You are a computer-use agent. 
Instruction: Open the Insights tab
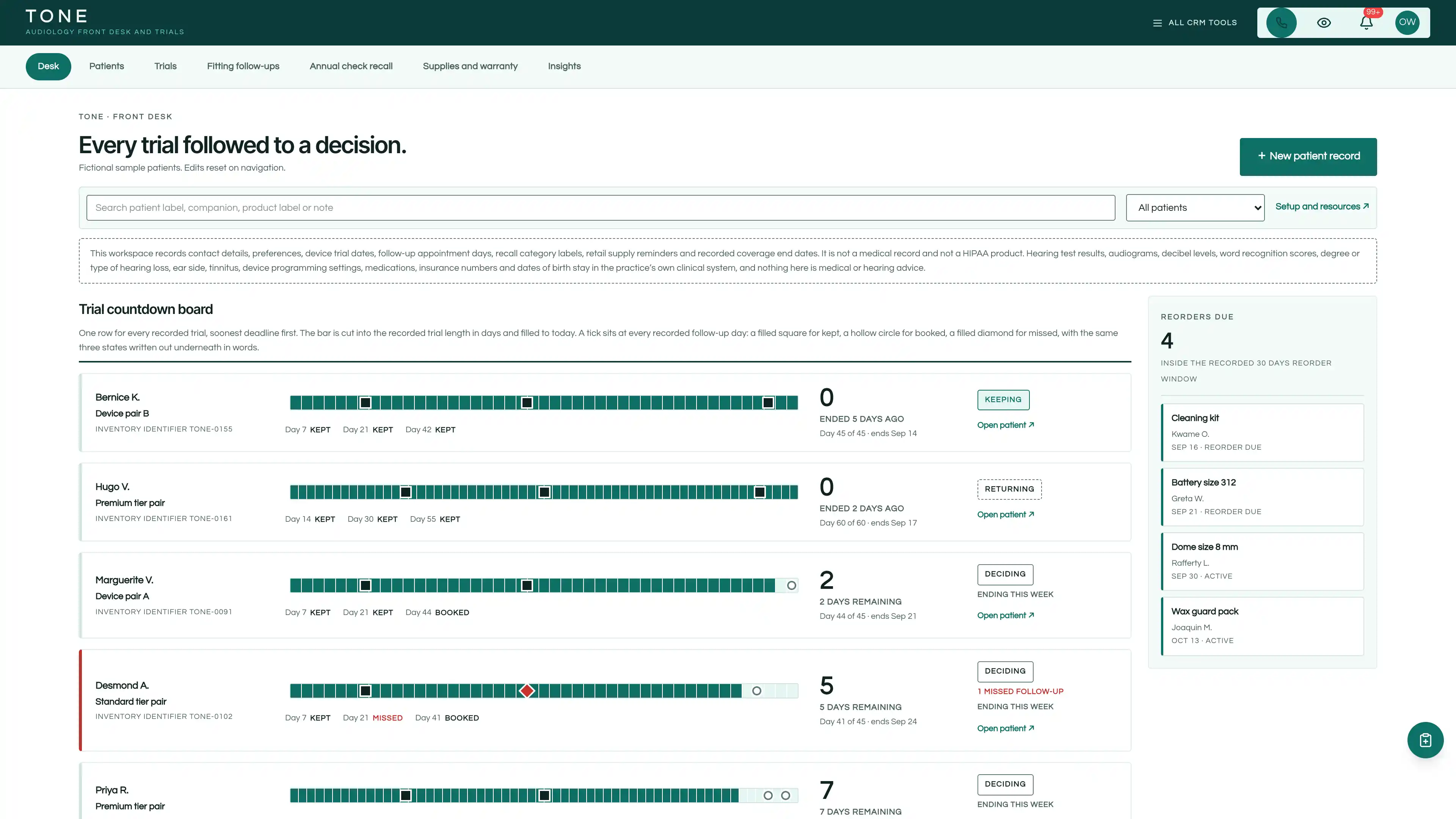[564, 66]
